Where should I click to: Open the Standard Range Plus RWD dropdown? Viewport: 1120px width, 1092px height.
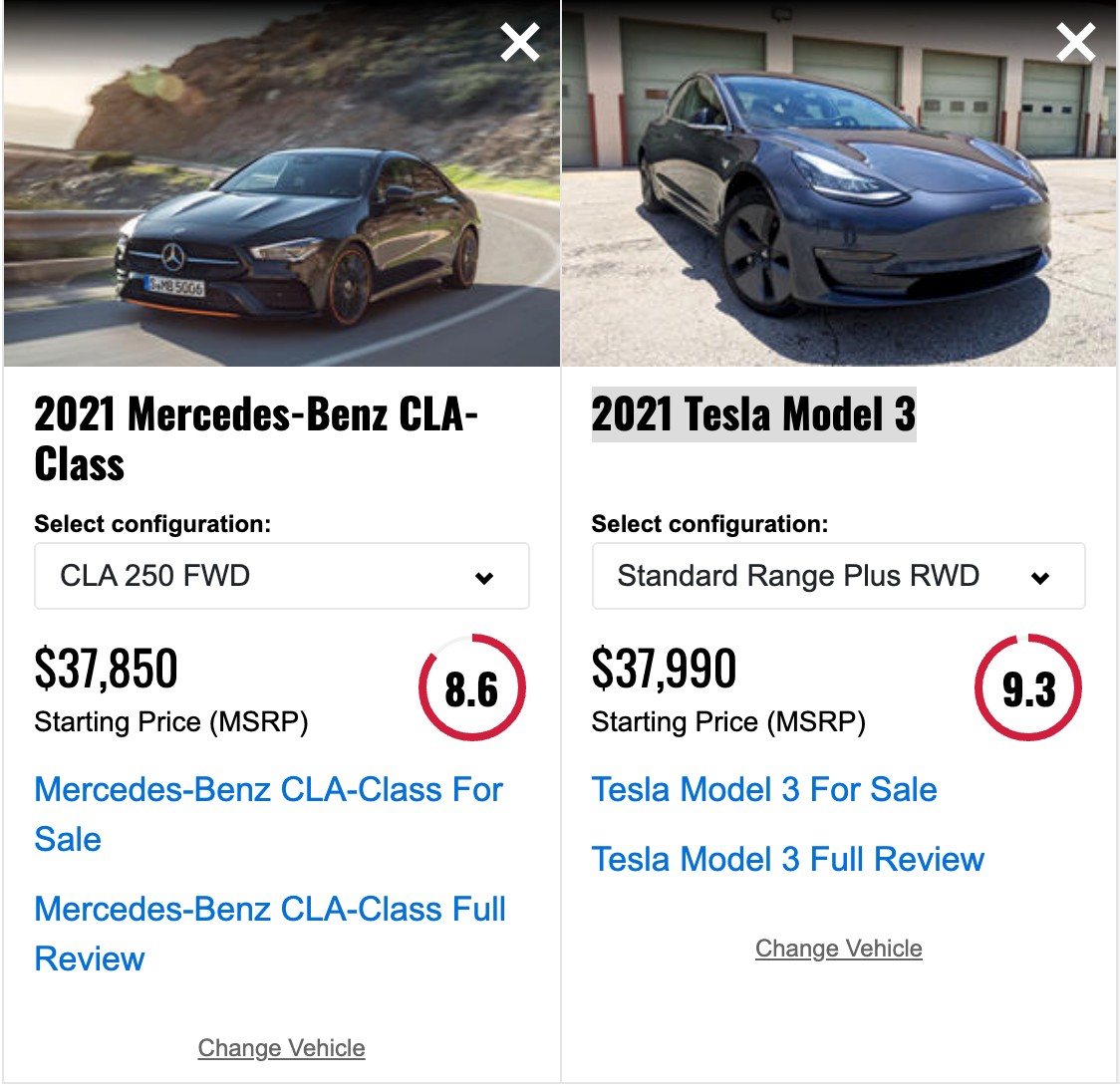click(838, 576)
